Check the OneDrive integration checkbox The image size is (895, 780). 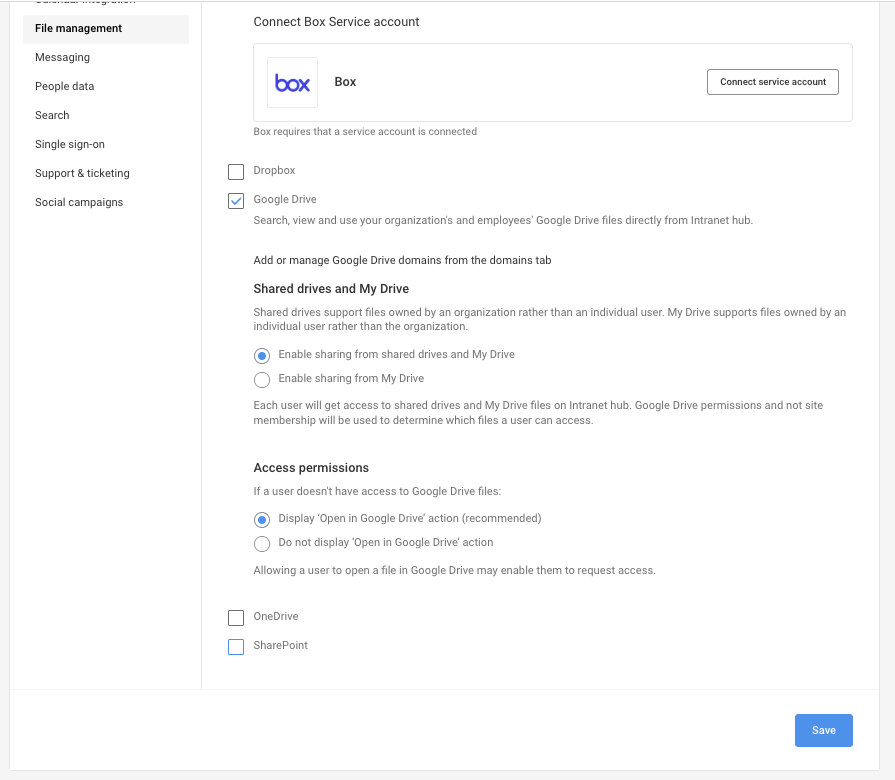click(236, 617)
